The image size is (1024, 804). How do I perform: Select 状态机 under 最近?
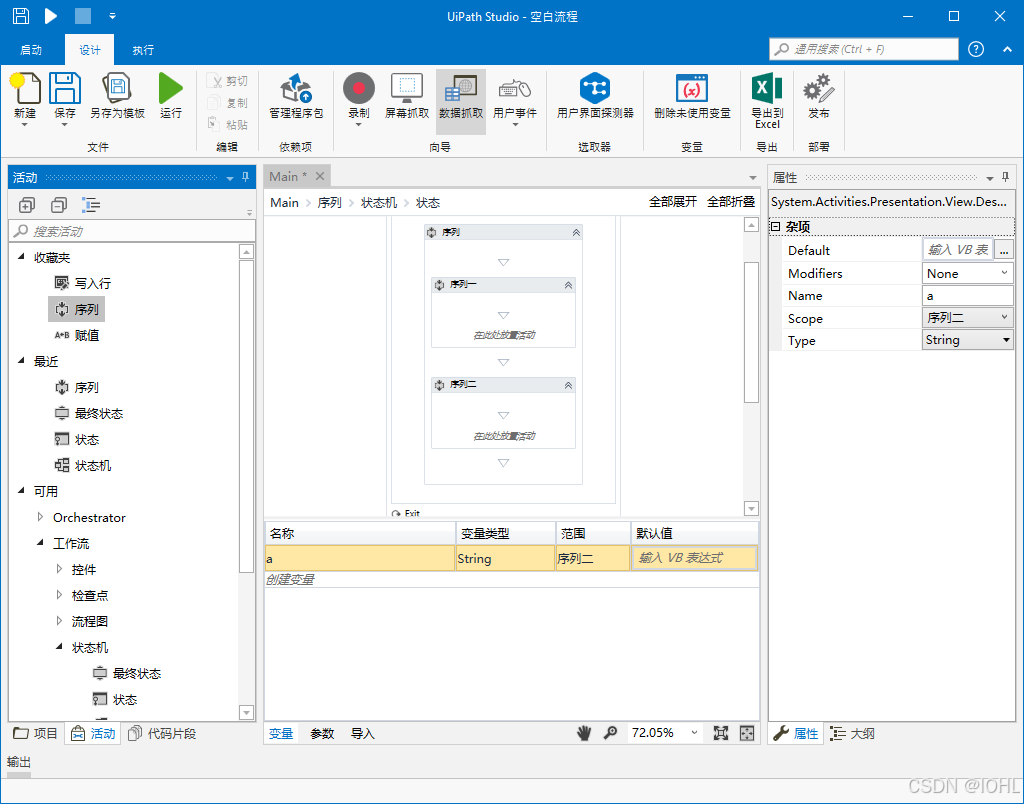tap(83, 465)
